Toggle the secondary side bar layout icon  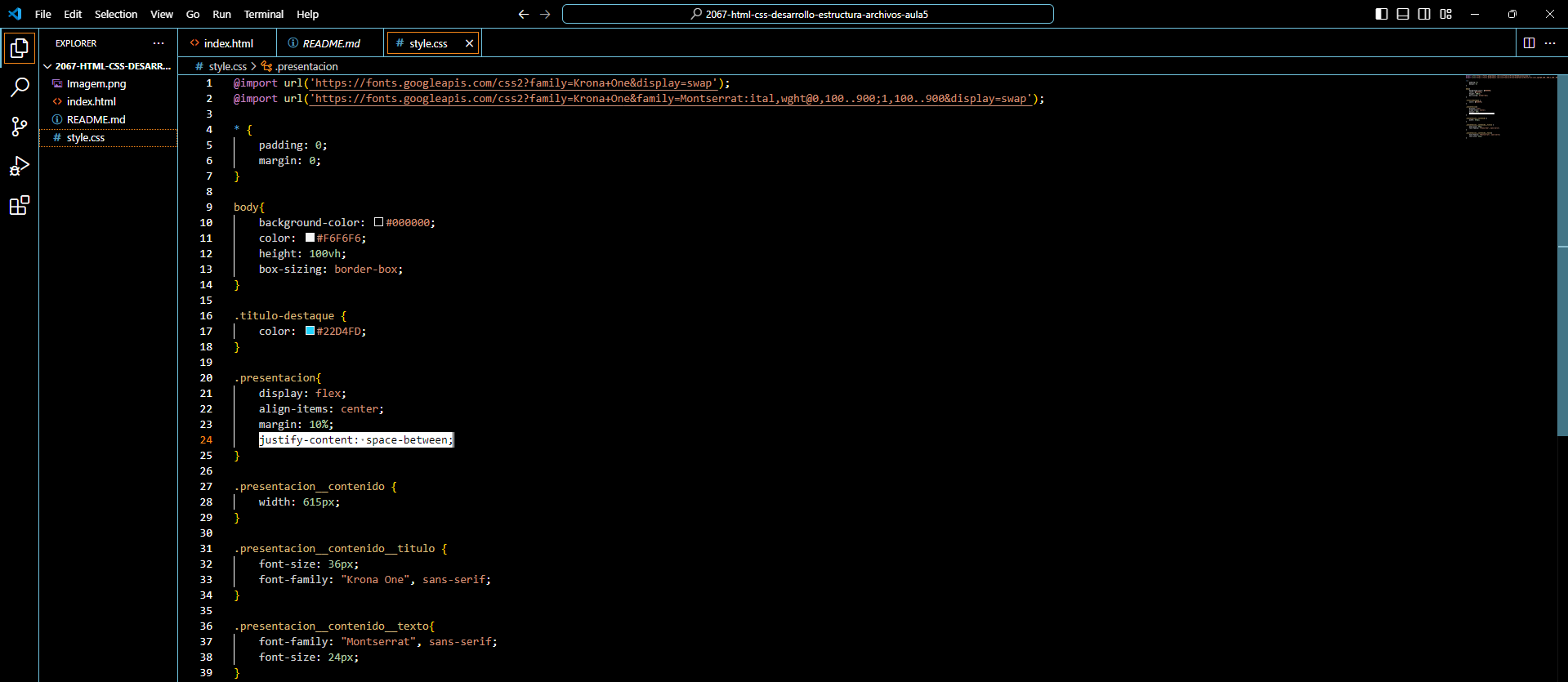(1424, 14)
